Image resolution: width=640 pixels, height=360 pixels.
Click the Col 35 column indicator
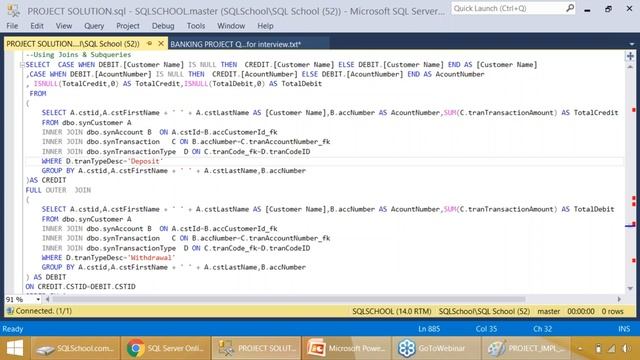tap(486, 329)
